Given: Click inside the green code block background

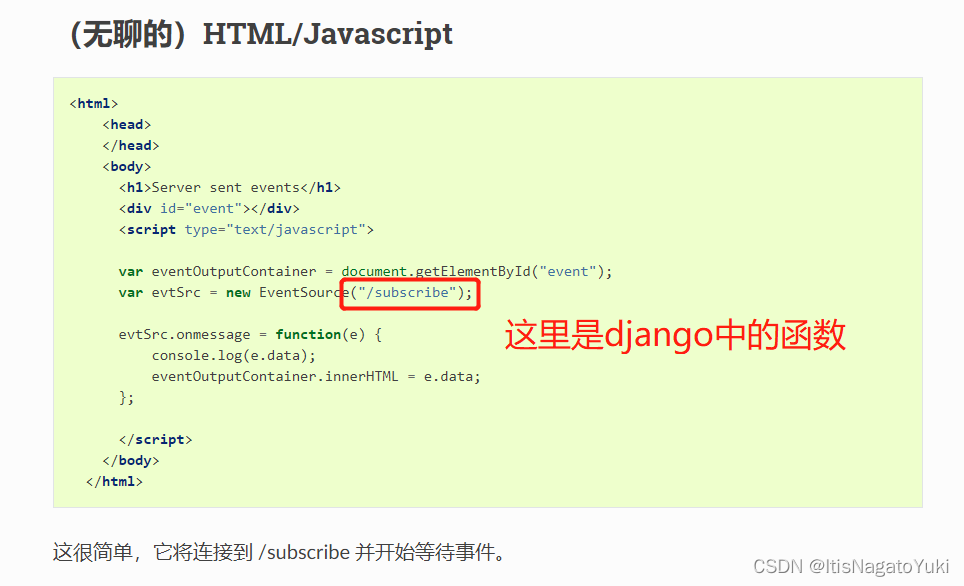Looking at the screenshot, I should point(700,450).
